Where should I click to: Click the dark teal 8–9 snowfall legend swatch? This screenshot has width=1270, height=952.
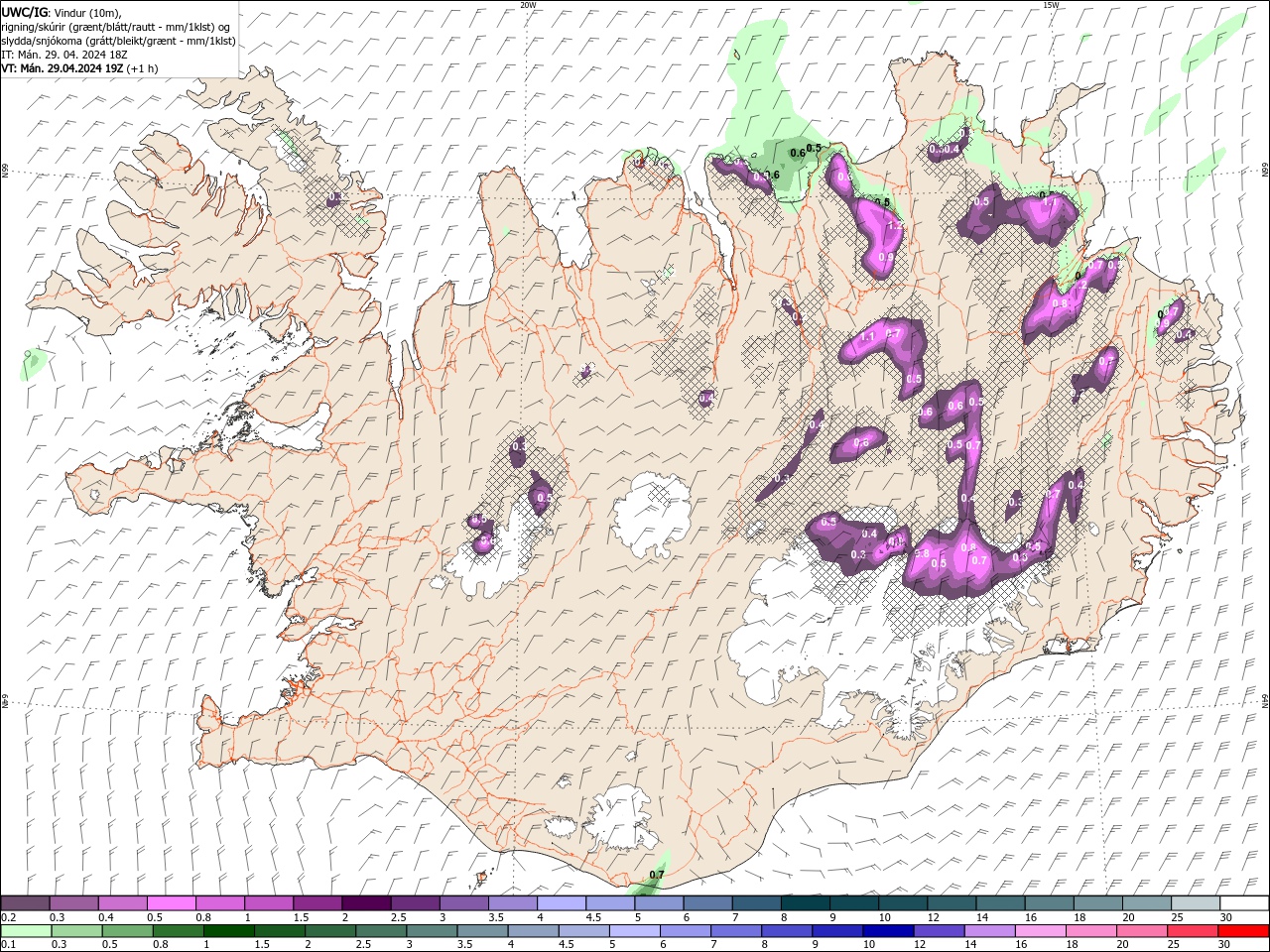point(805,903)
